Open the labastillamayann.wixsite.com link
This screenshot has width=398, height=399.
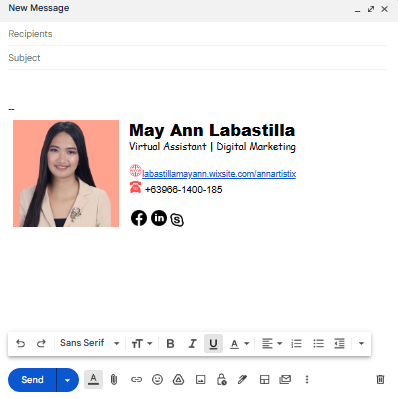coord(219,174)
